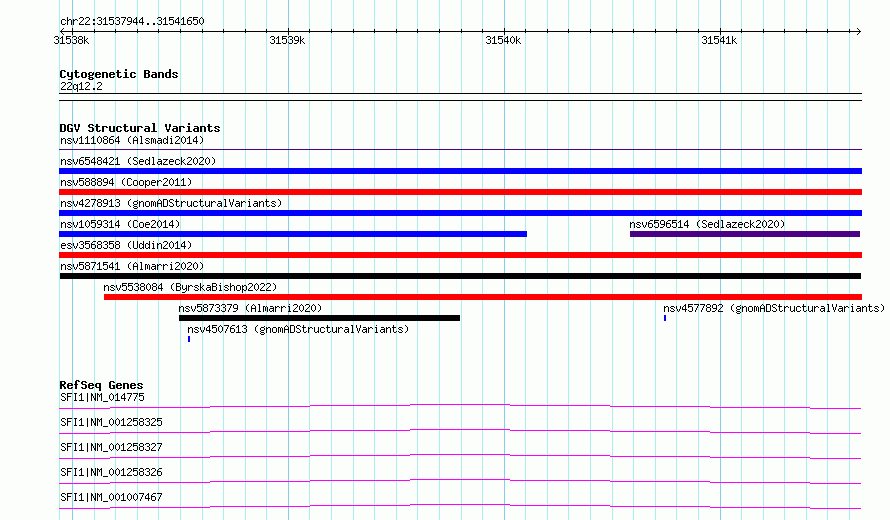This screenshot has width=890, height=520.
Task: Click the 31538k ruler position label
Action: (x=71, y=40)
